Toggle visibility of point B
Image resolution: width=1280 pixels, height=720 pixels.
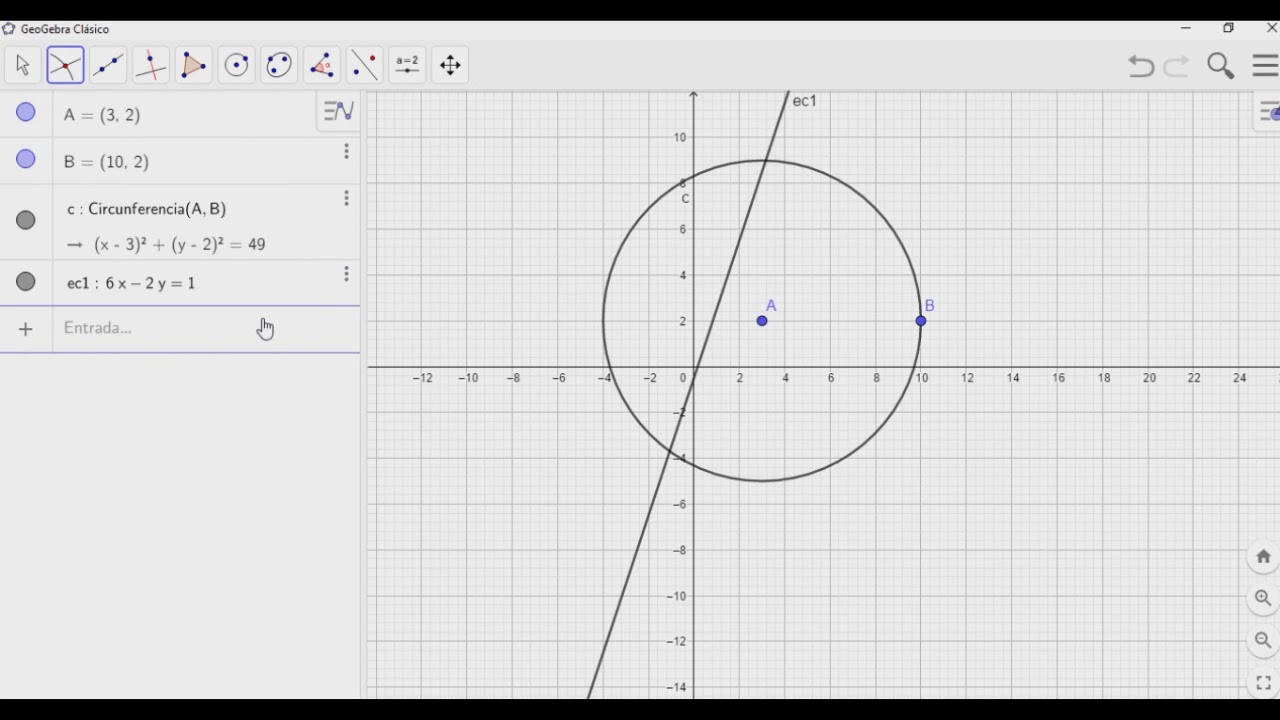[x=26, y=159]
